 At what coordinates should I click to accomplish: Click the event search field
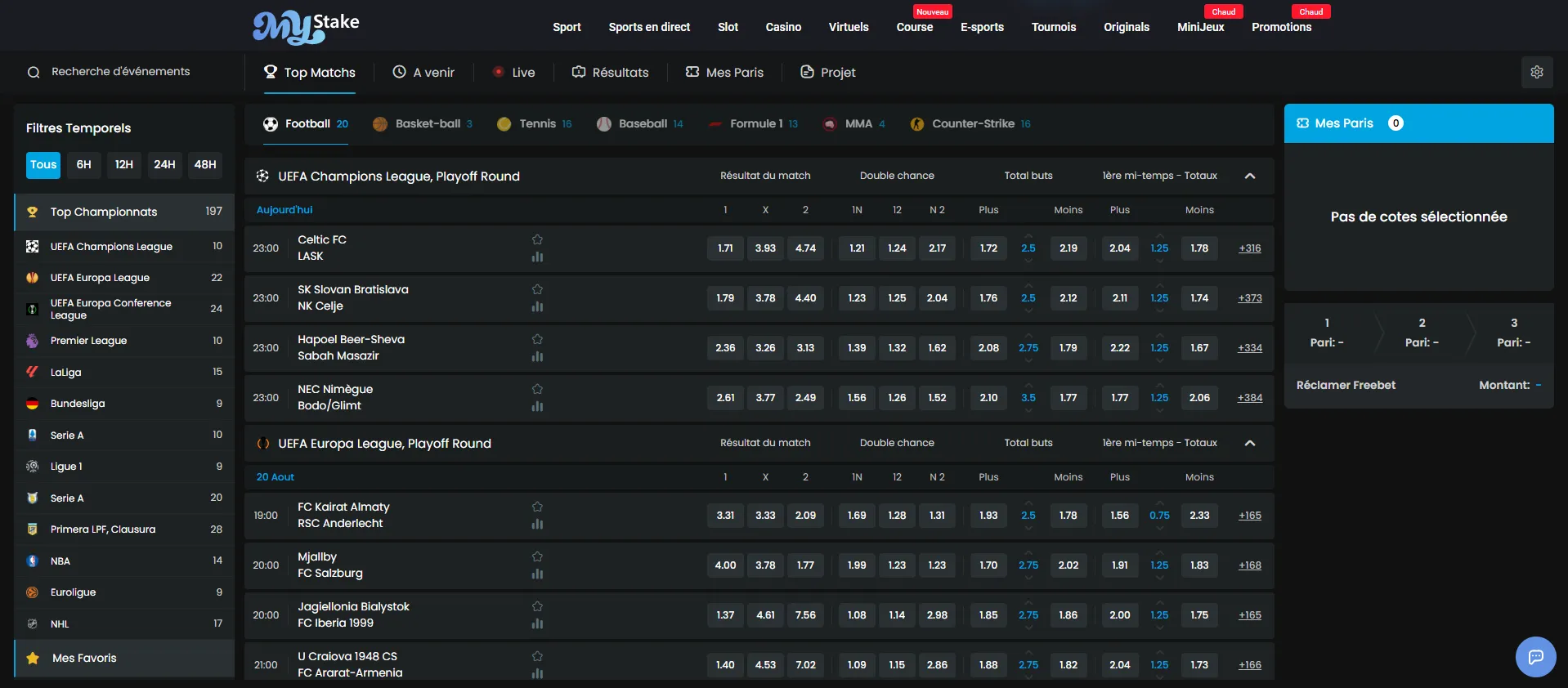coord(120,72)
